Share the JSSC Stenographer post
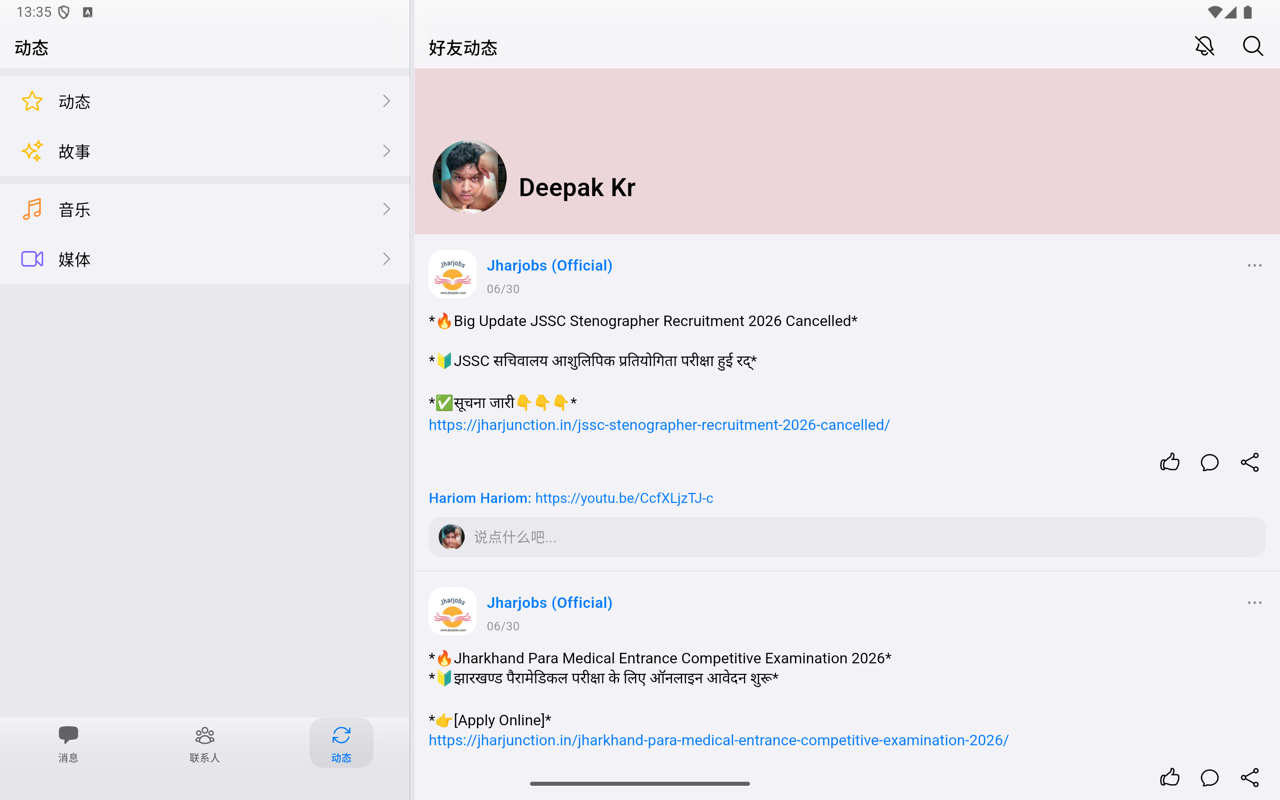Viewport: 1280px width, 800px height. [1250, 462]
